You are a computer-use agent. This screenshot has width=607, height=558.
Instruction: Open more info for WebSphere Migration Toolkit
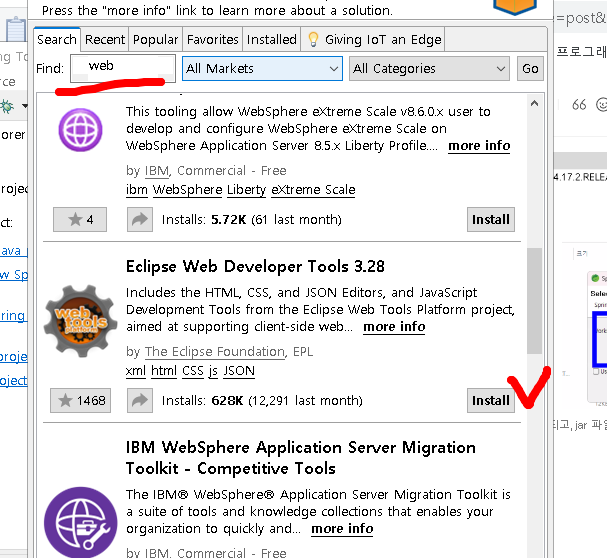342,529
